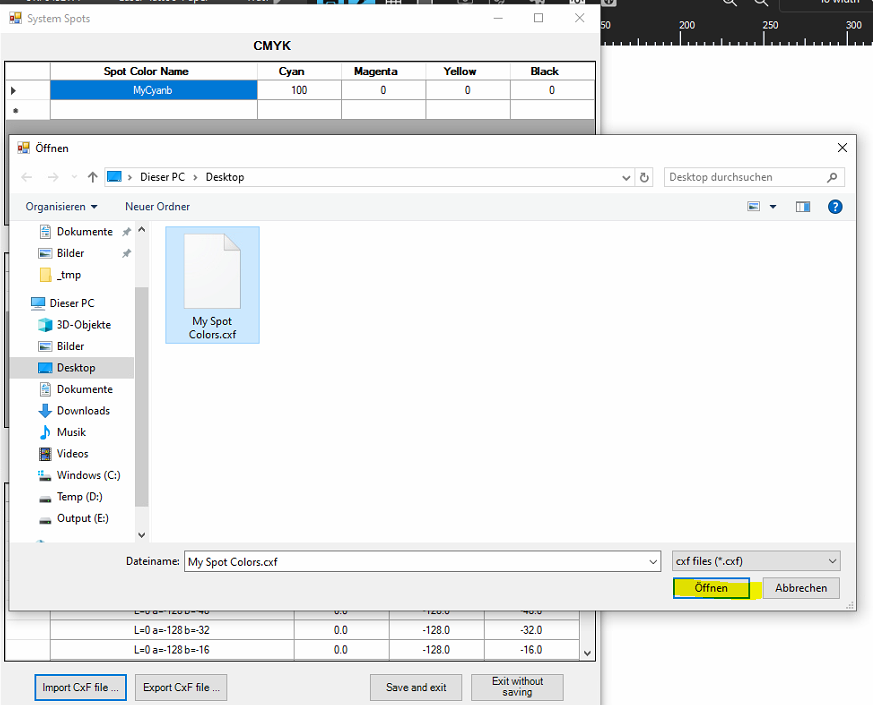Click the L=0 a=-128 b=-32 row name
The image size is (873, 705).
pos(172,630)
